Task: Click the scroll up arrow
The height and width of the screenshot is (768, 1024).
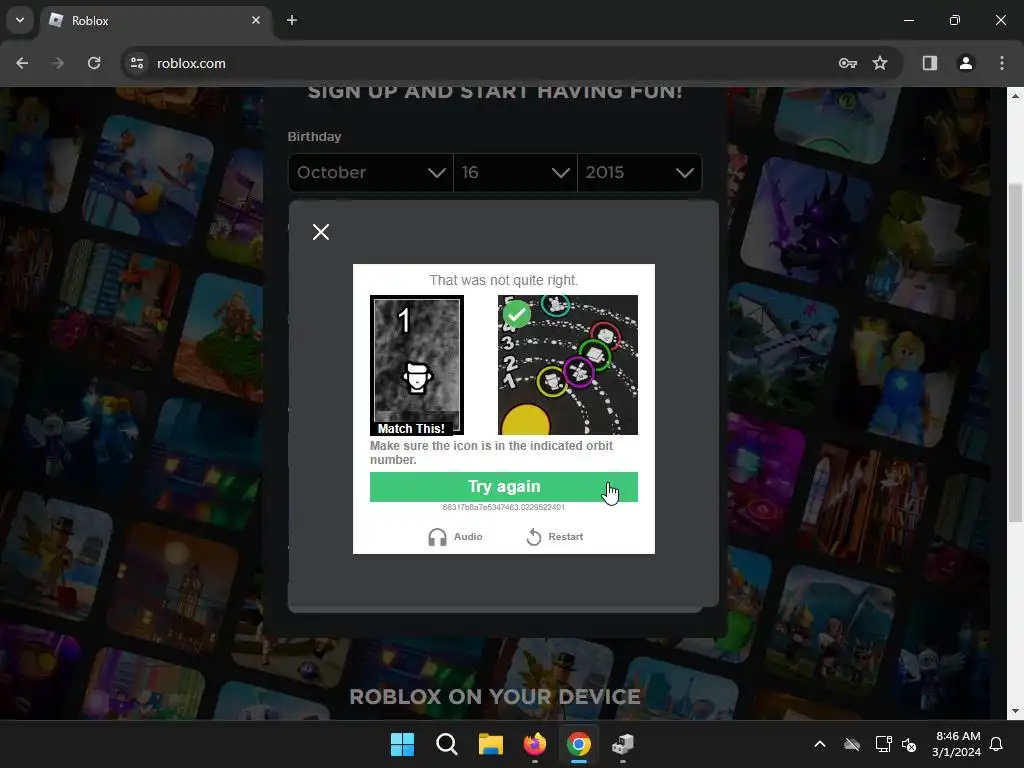Action: 1016,95
